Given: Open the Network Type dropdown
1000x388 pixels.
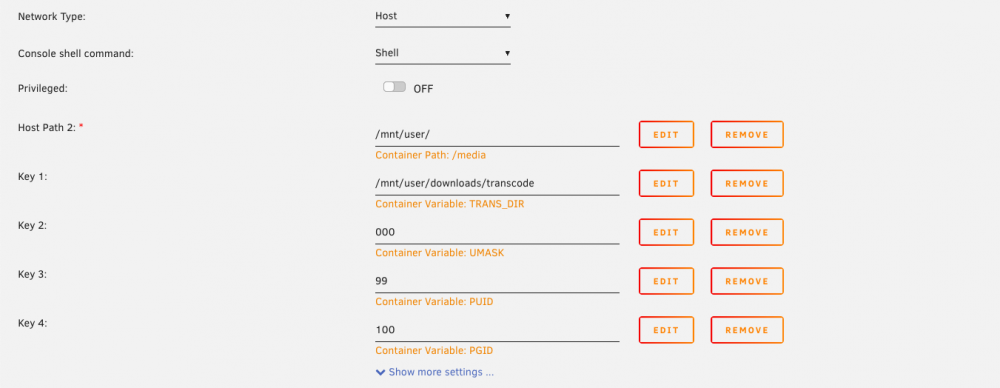Looking at the screenshot, I should (443, 16).
